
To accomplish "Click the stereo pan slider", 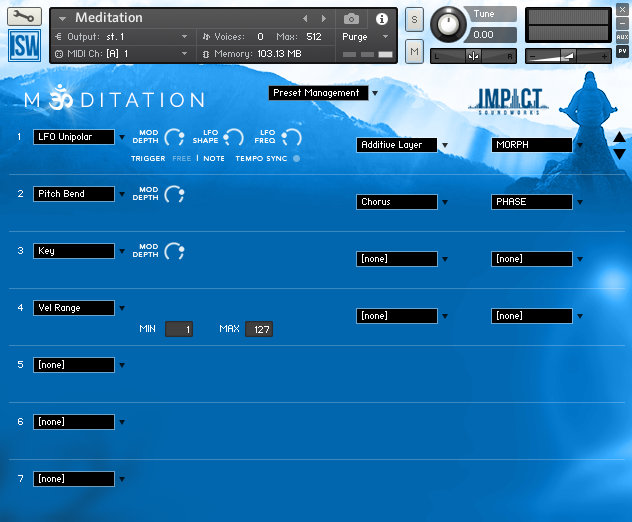I will (474, 56).
